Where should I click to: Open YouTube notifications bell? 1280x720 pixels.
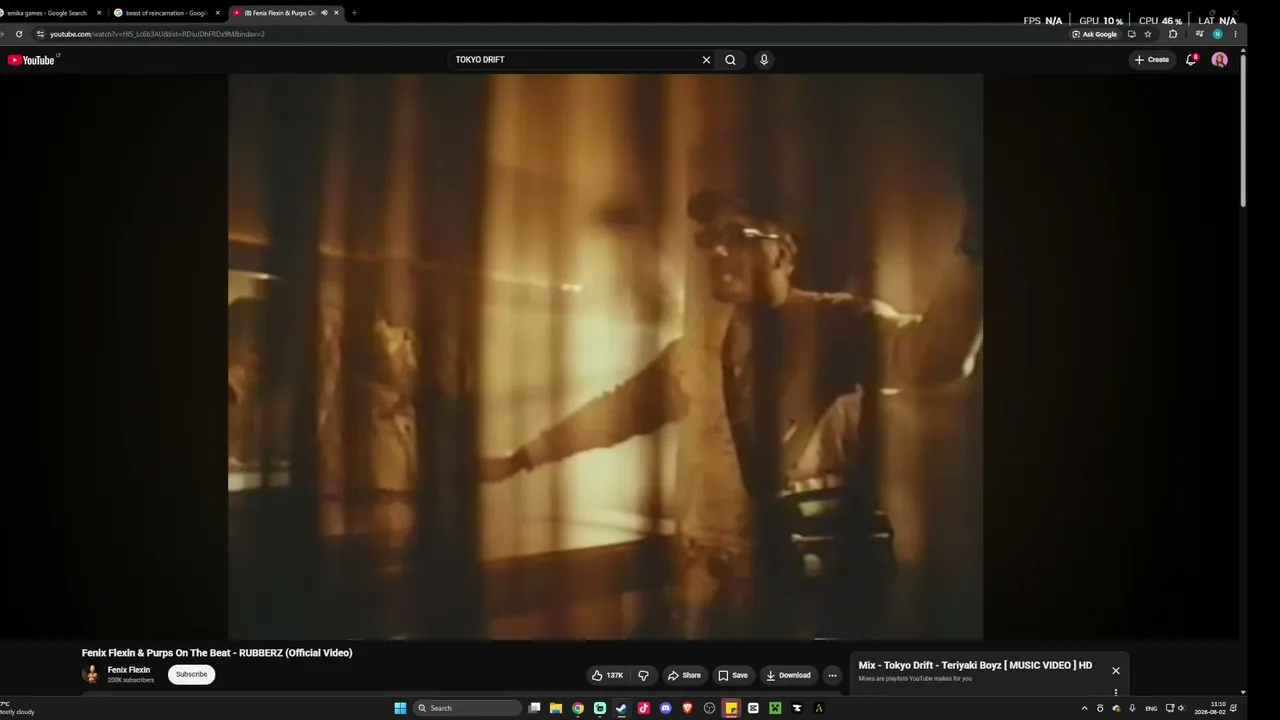point(1191,60)
